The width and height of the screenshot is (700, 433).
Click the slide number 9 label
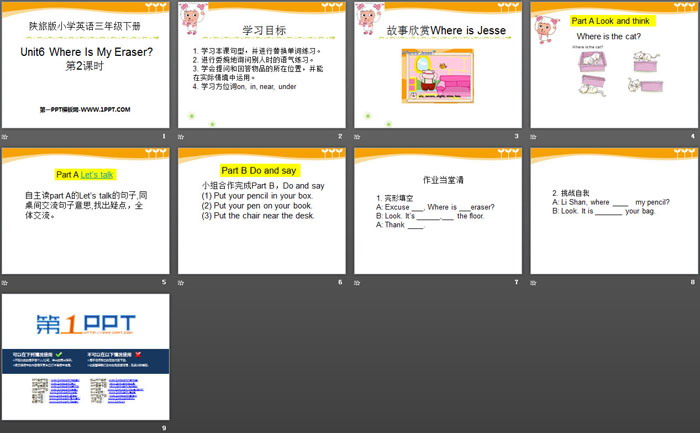pos(163,428)
